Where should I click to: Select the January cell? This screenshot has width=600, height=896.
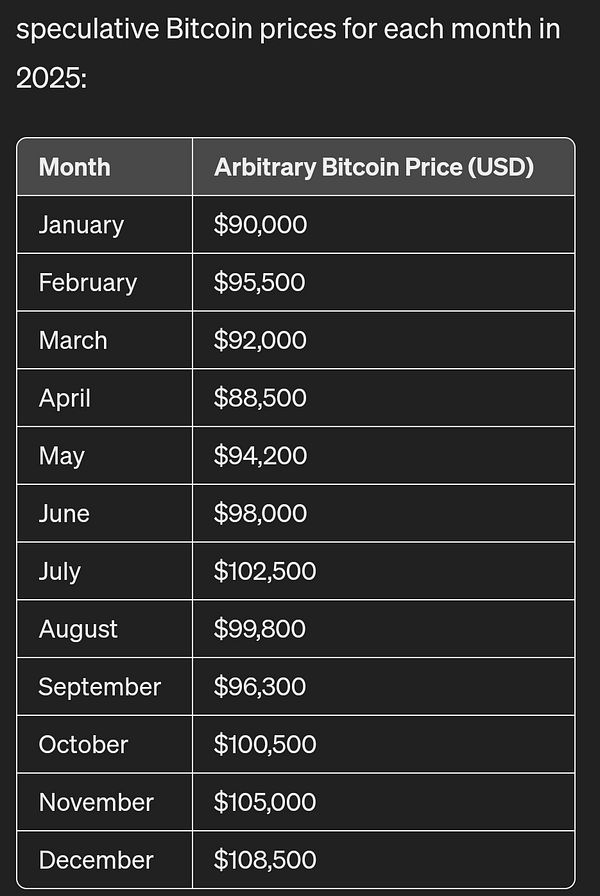point(81,225)
